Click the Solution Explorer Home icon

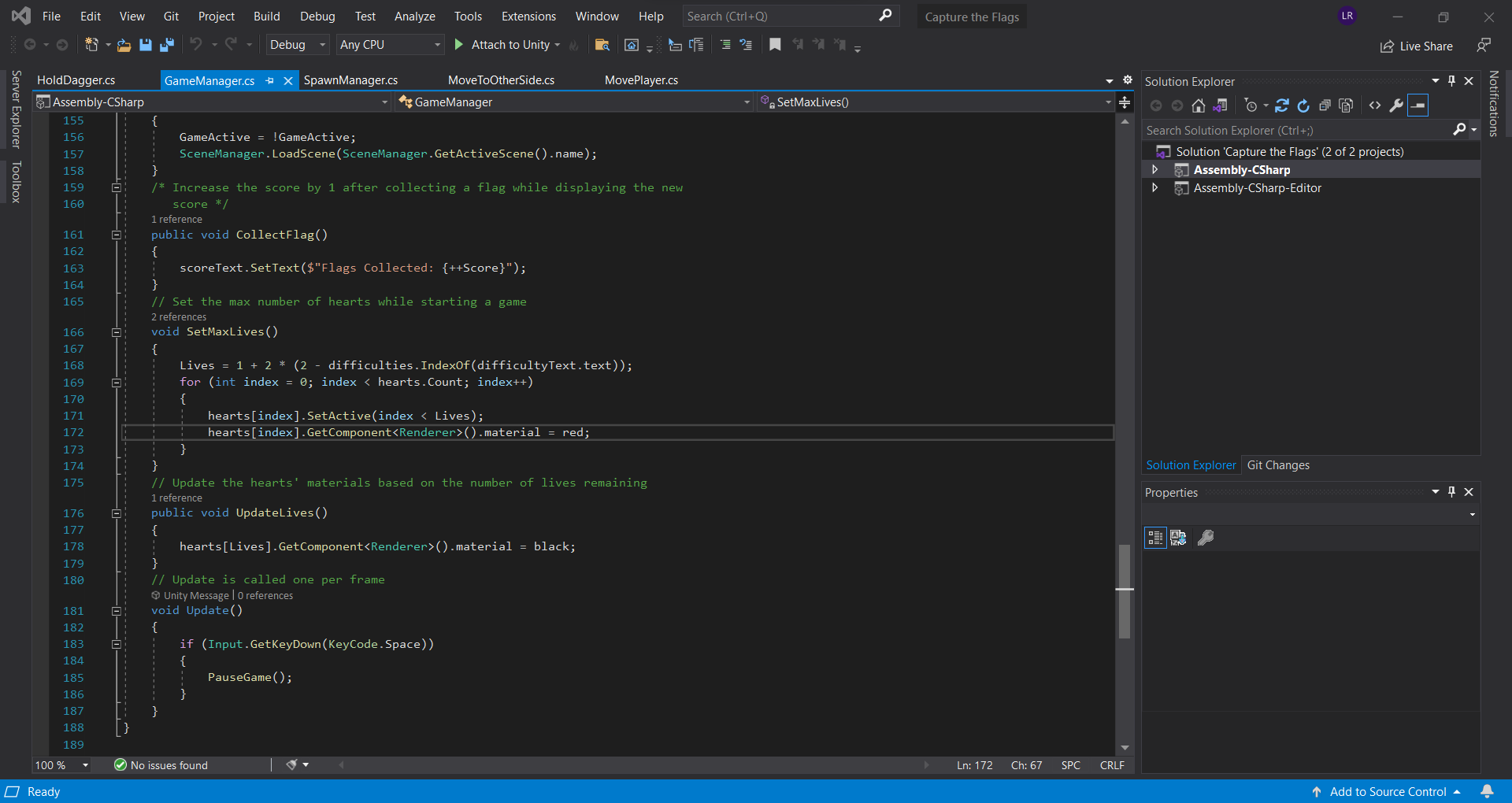point(1198,105)
